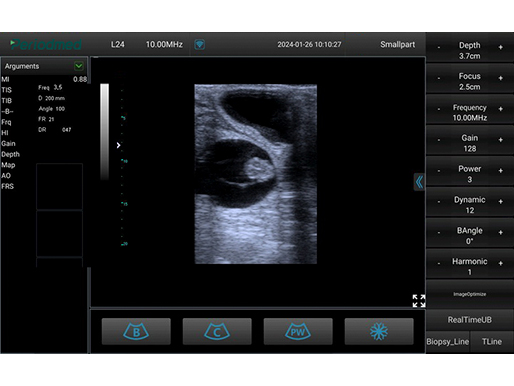Screen dimensions: 514x386
Task: Select the L24 probe label
Action: coord(118,44)
